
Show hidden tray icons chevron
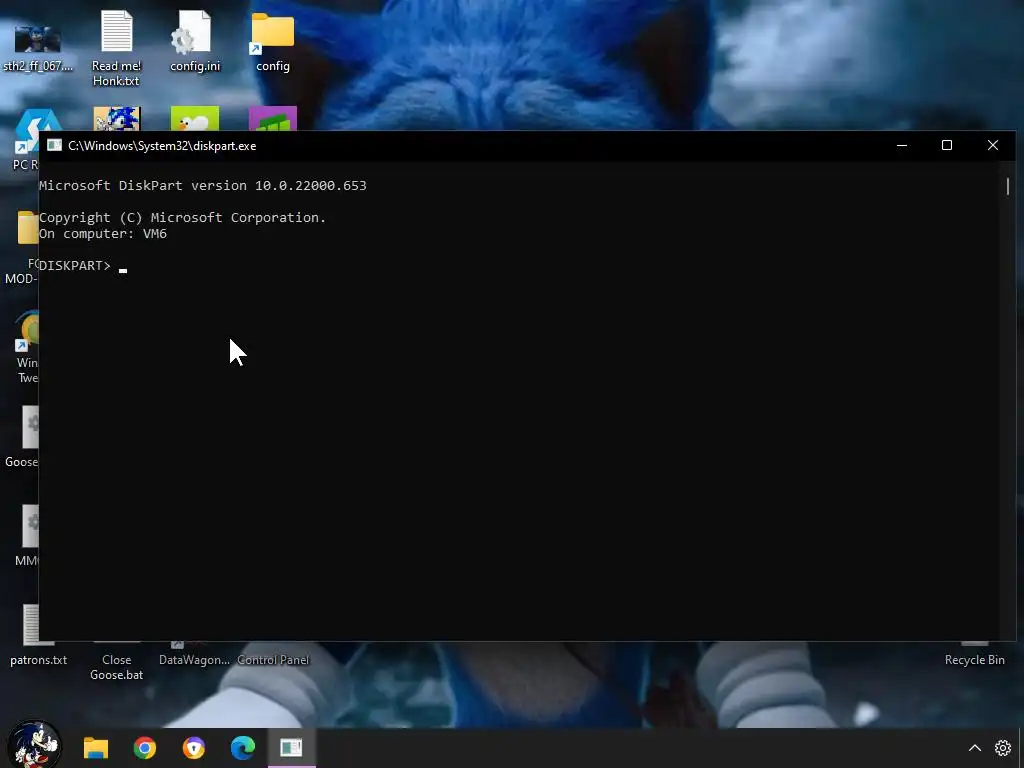974,748
